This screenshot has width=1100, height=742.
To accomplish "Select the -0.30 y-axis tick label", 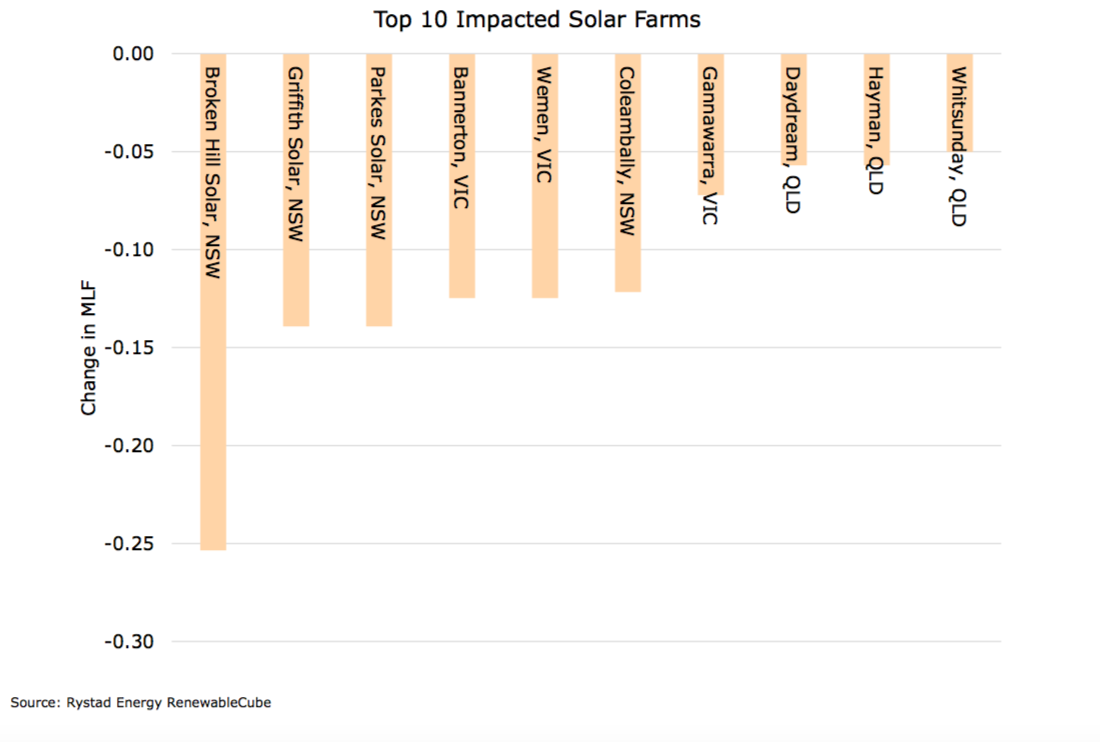I will [x=128, y=642].
